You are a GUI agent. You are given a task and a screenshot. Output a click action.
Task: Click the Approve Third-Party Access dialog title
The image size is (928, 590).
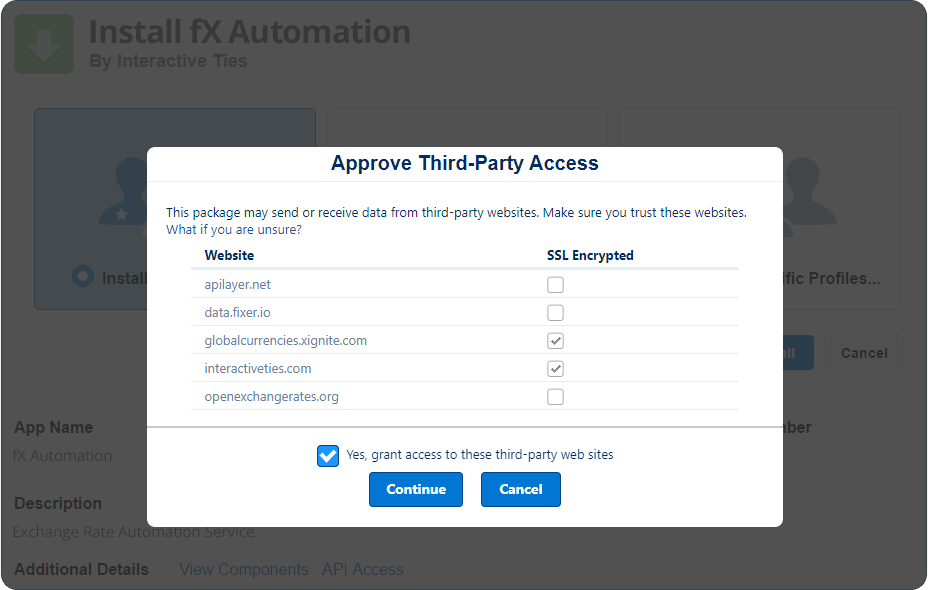click(465, 163)
